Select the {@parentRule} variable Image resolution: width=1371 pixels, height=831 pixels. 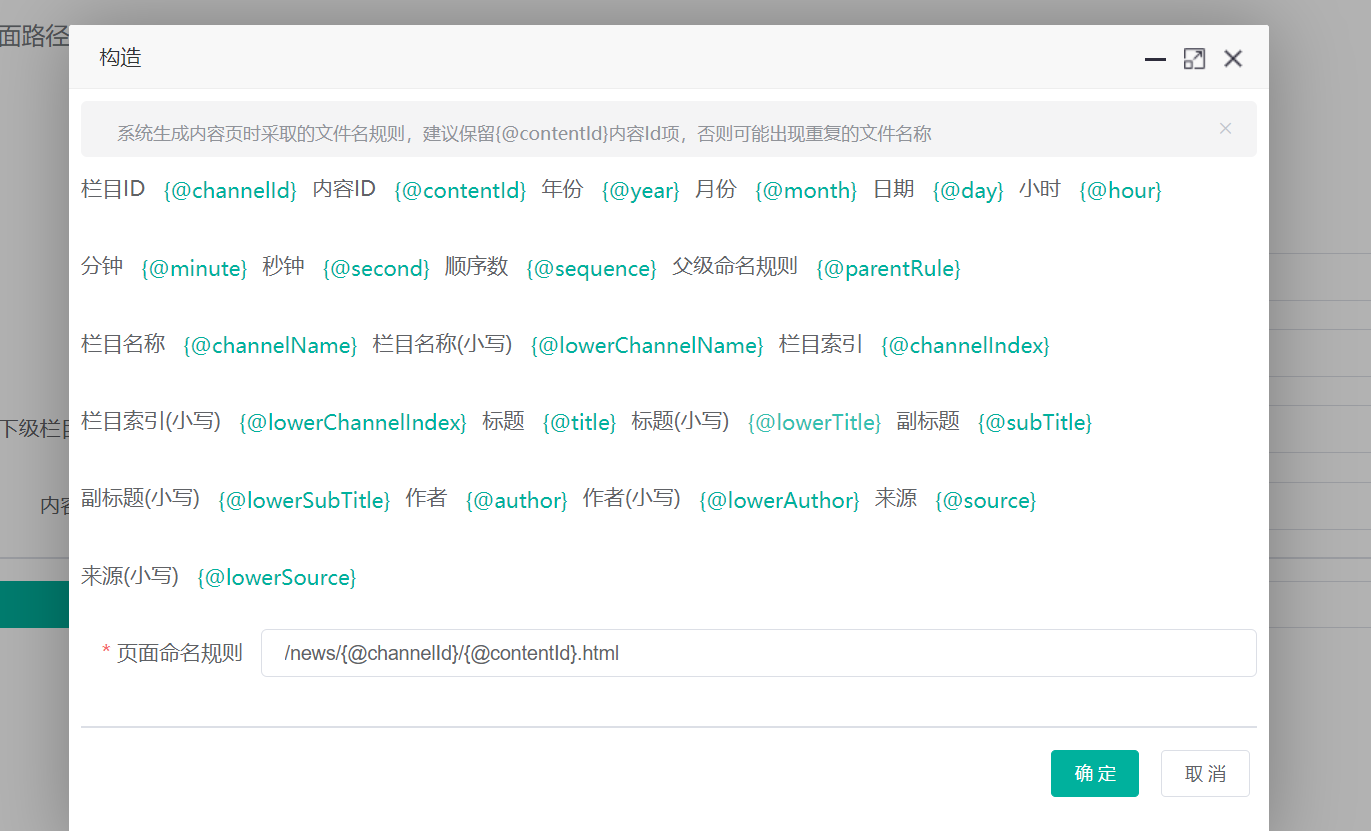pos(888,268)
